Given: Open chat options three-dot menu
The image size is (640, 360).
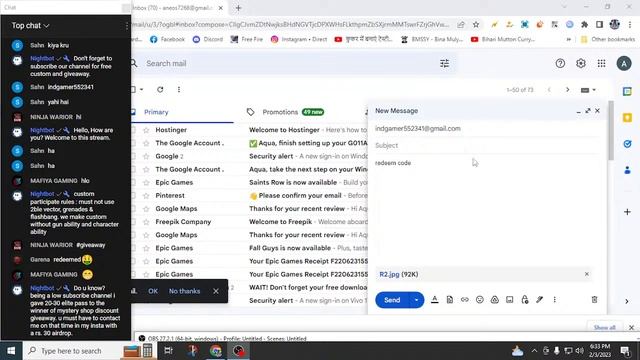Looking at the screenshot, I should point(127,26).
